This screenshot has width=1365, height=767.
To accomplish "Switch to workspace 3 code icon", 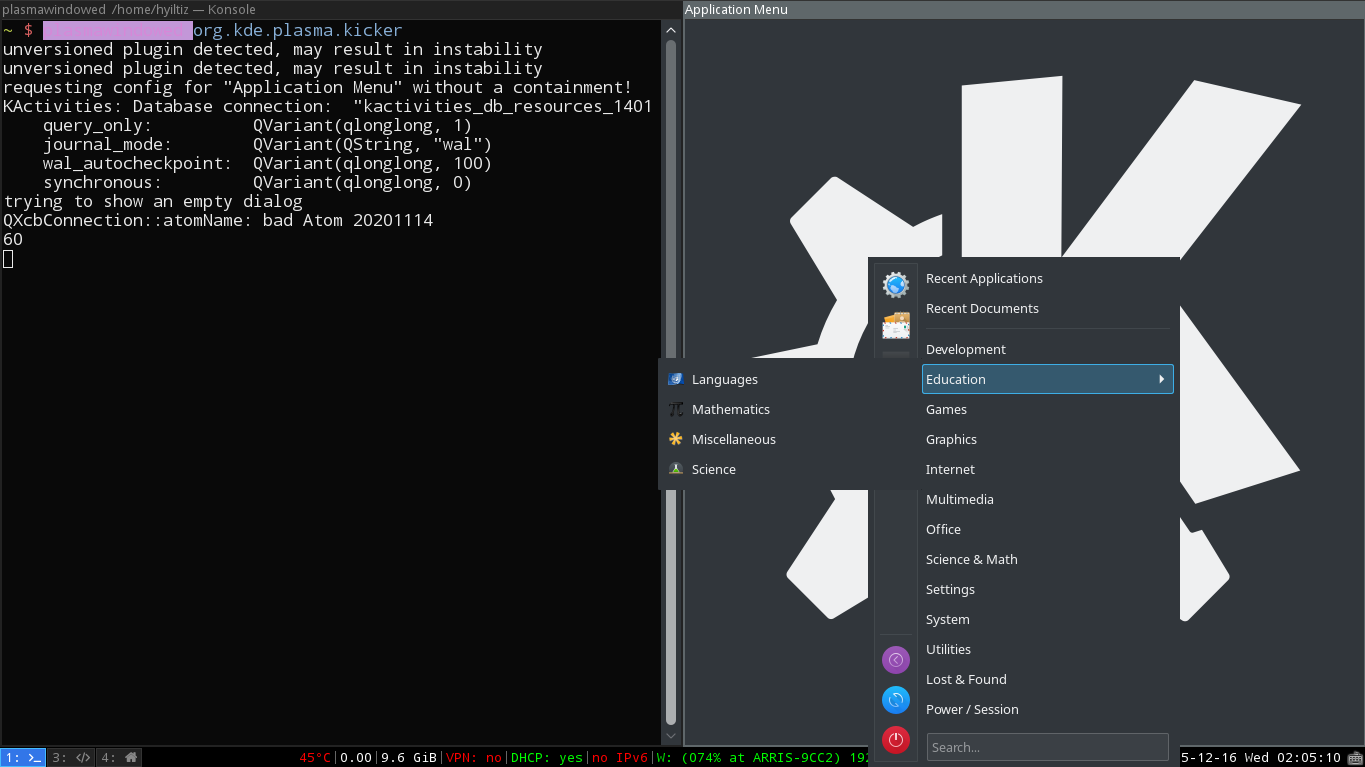I will tap(72, 758).
